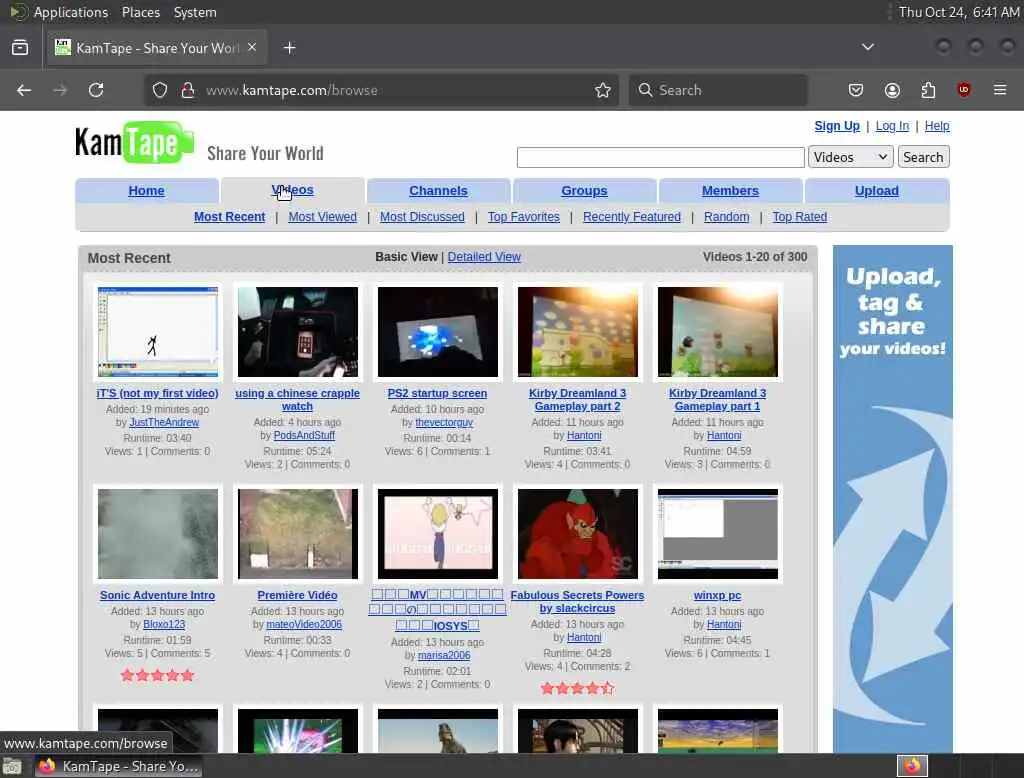Screen dimensions: 1024x778
Task: Click the URL address bar
Action: (382, 90)
